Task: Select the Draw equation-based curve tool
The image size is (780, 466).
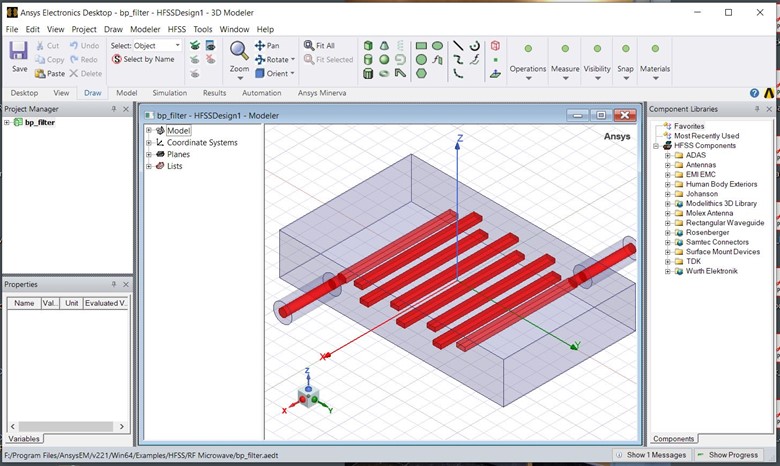Action: tap(475, 60)
